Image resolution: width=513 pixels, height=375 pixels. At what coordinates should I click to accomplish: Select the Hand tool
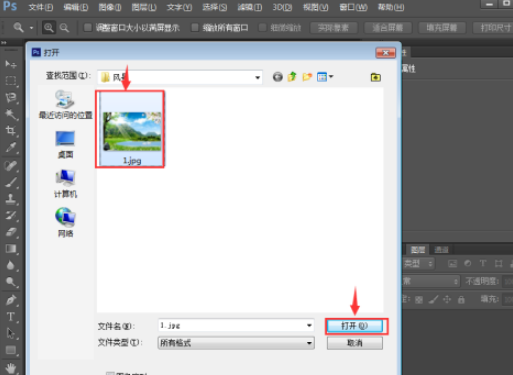[x=11, y=368]
